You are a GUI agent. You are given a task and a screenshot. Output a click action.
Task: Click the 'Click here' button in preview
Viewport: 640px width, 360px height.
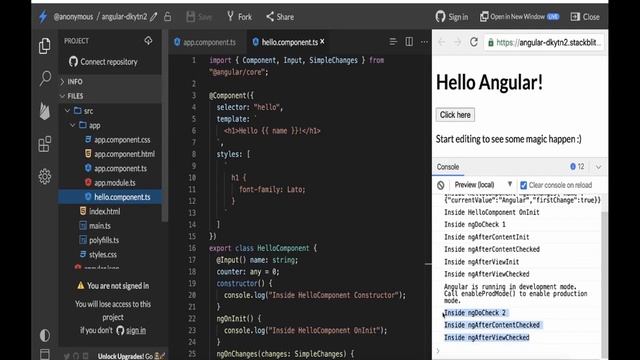coord(455,115)
